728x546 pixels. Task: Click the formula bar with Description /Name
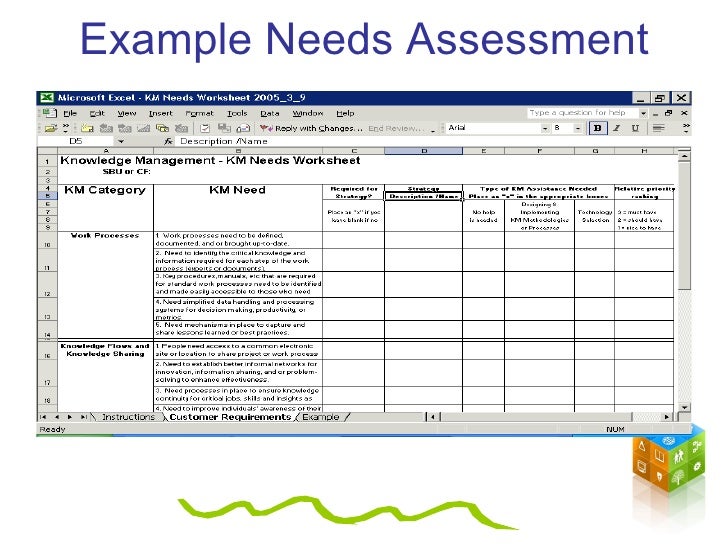(x=432, y=141)
